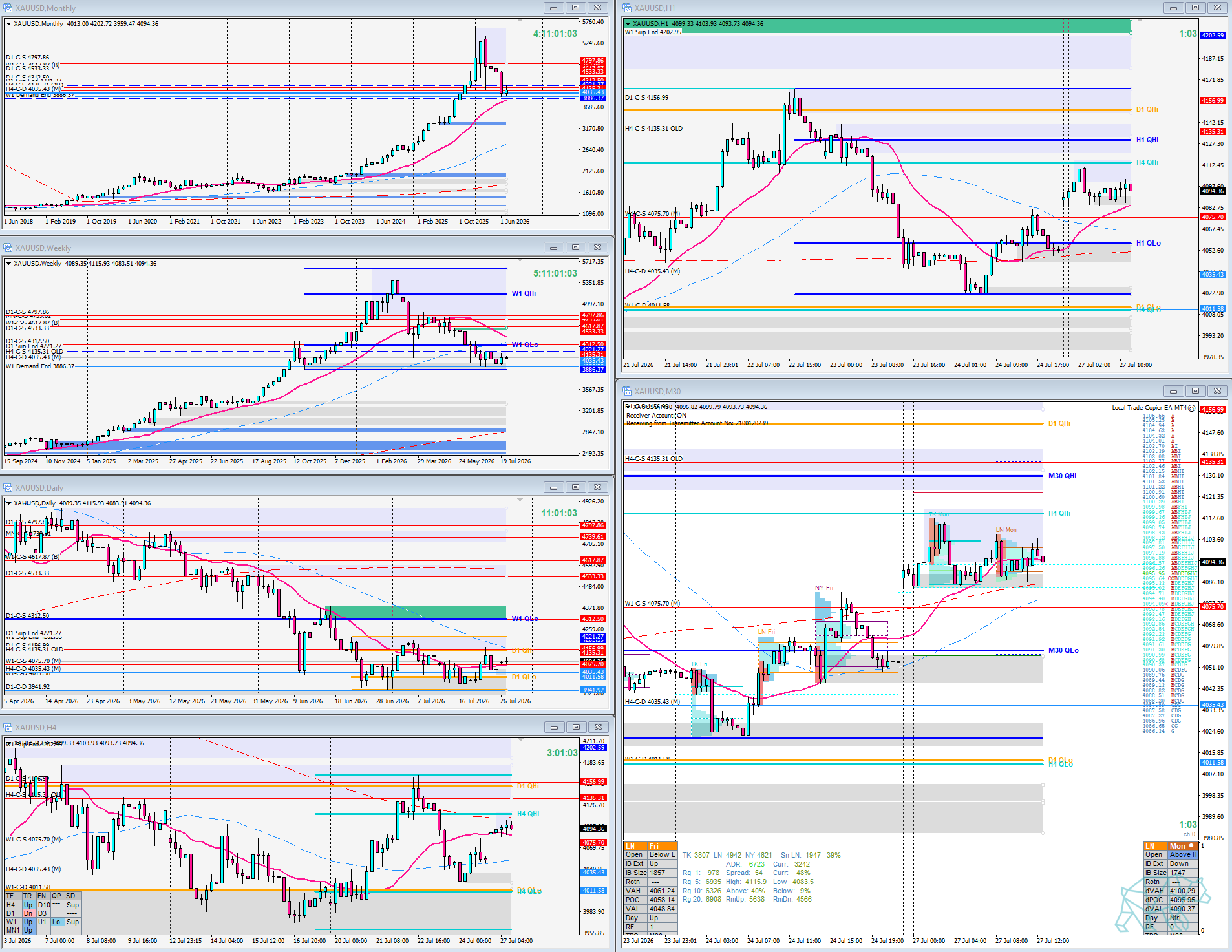Viewport: 1232px width, 952px height.
Task: Close the XAUUSD,M30 chart window
Action: (x=1218, y=391)
